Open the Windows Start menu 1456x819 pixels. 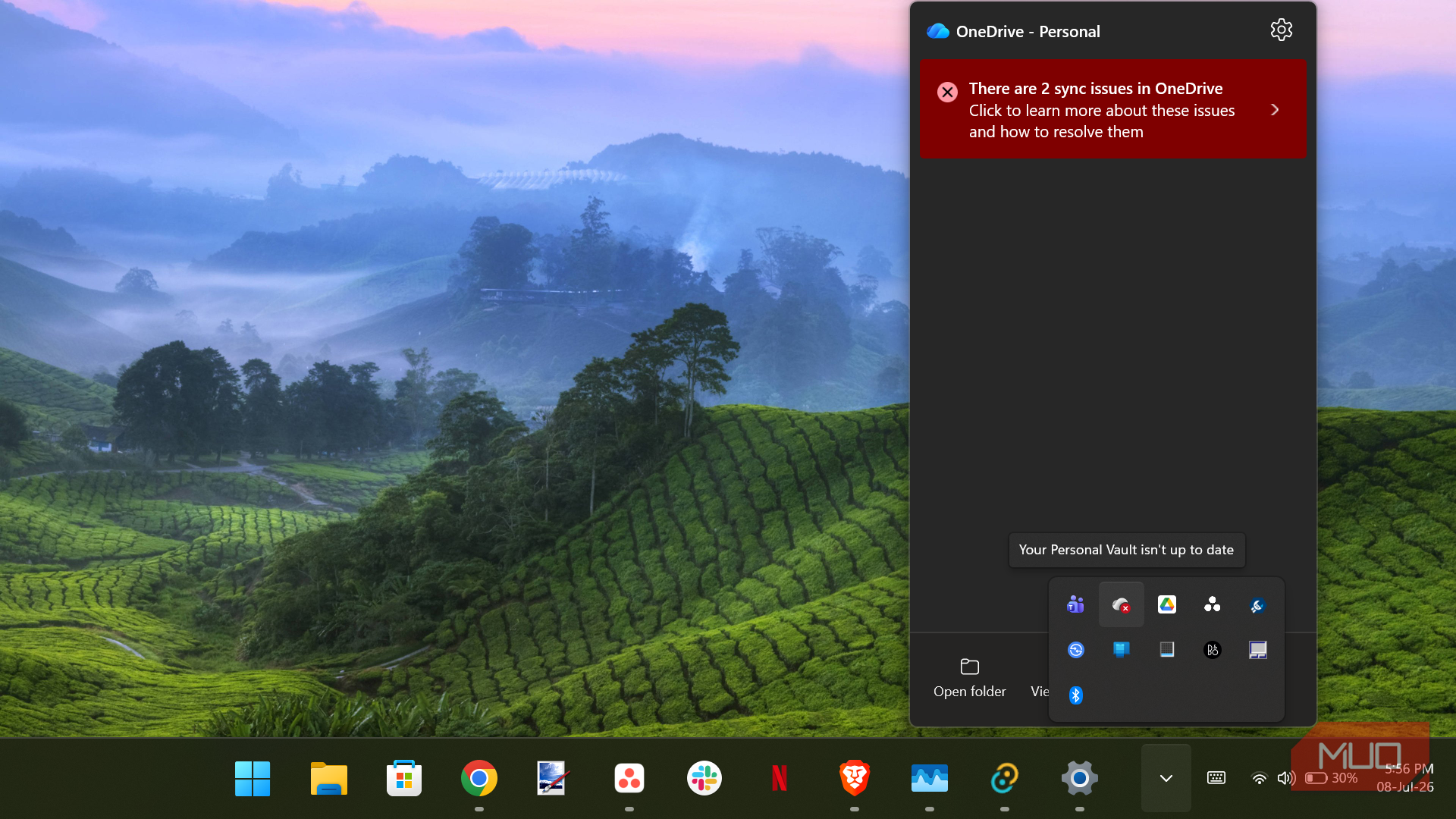tap(253, 778)
